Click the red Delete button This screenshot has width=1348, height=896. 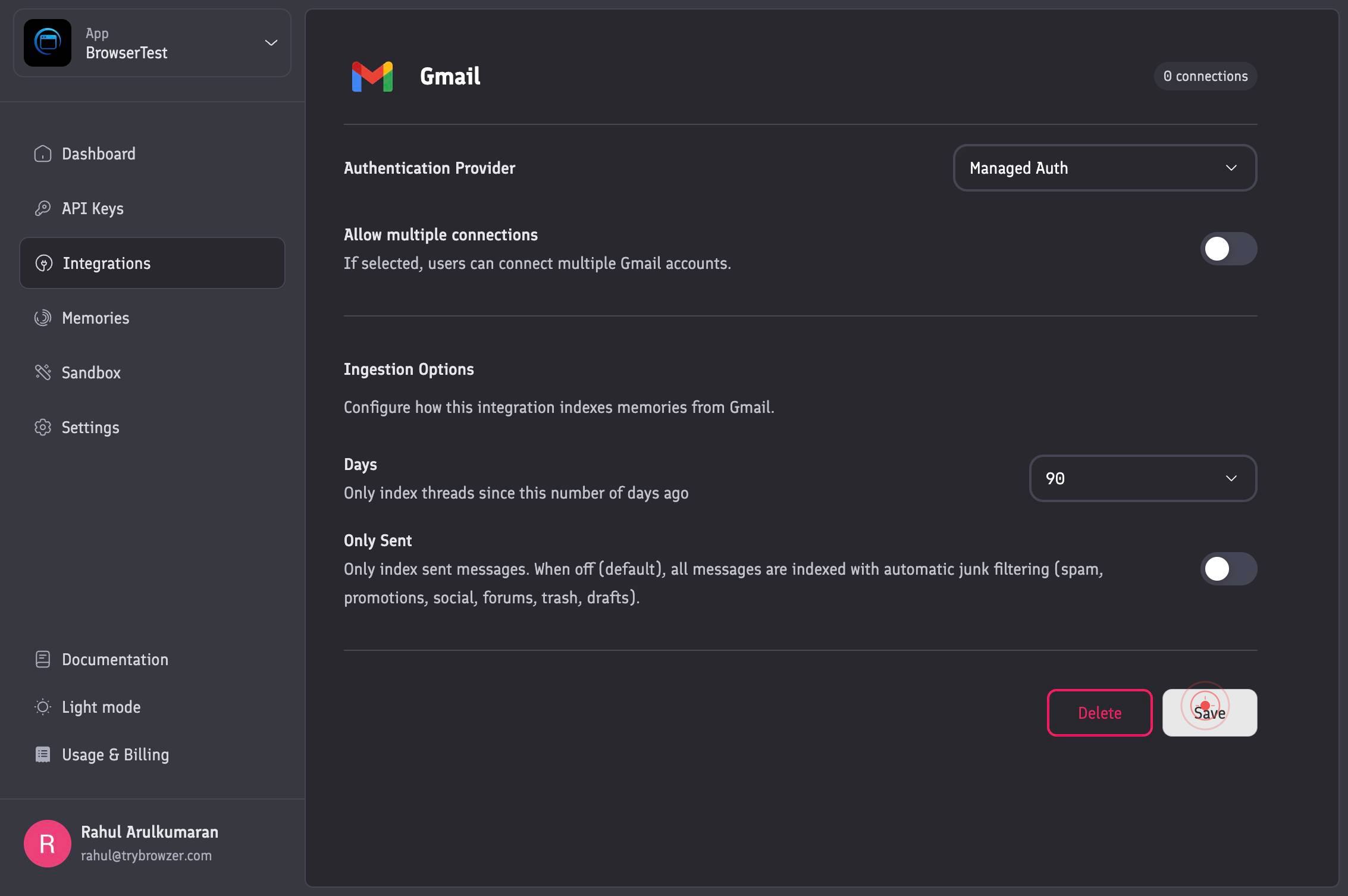point(1099,713)
